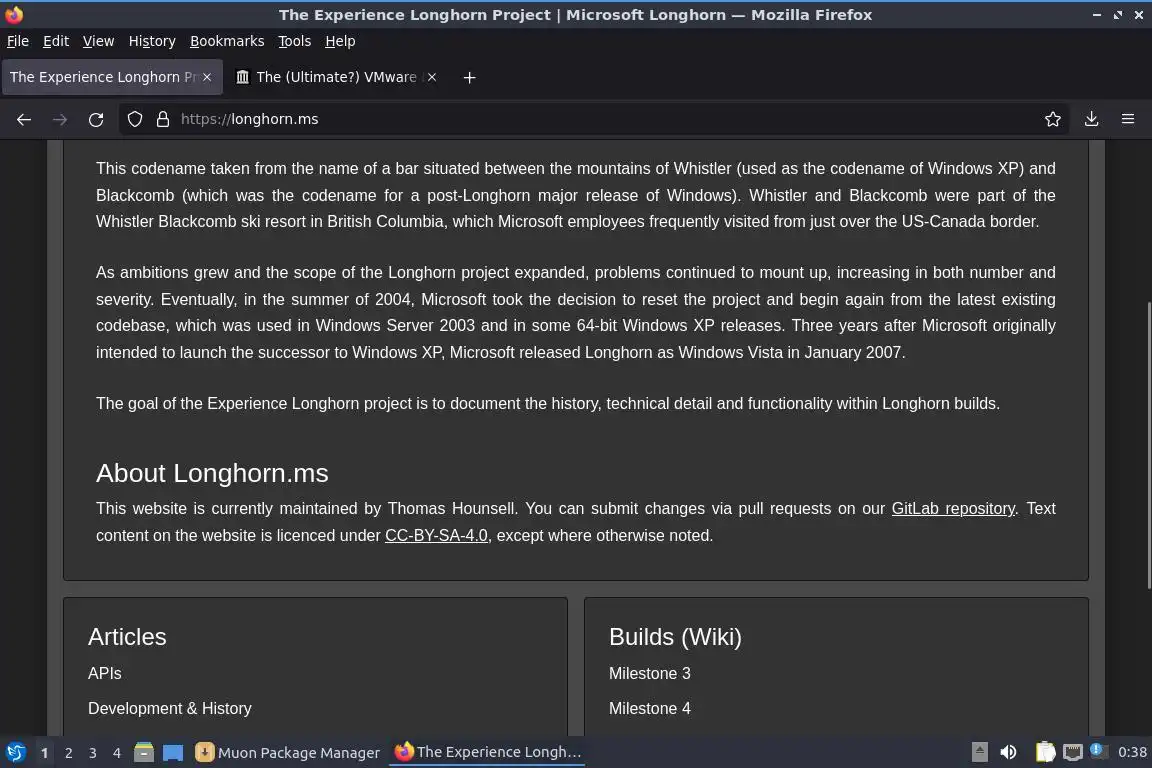Click the blue show-desktop icon in taskbar
Screen dimensions: 1152x768
coord(173,753)
